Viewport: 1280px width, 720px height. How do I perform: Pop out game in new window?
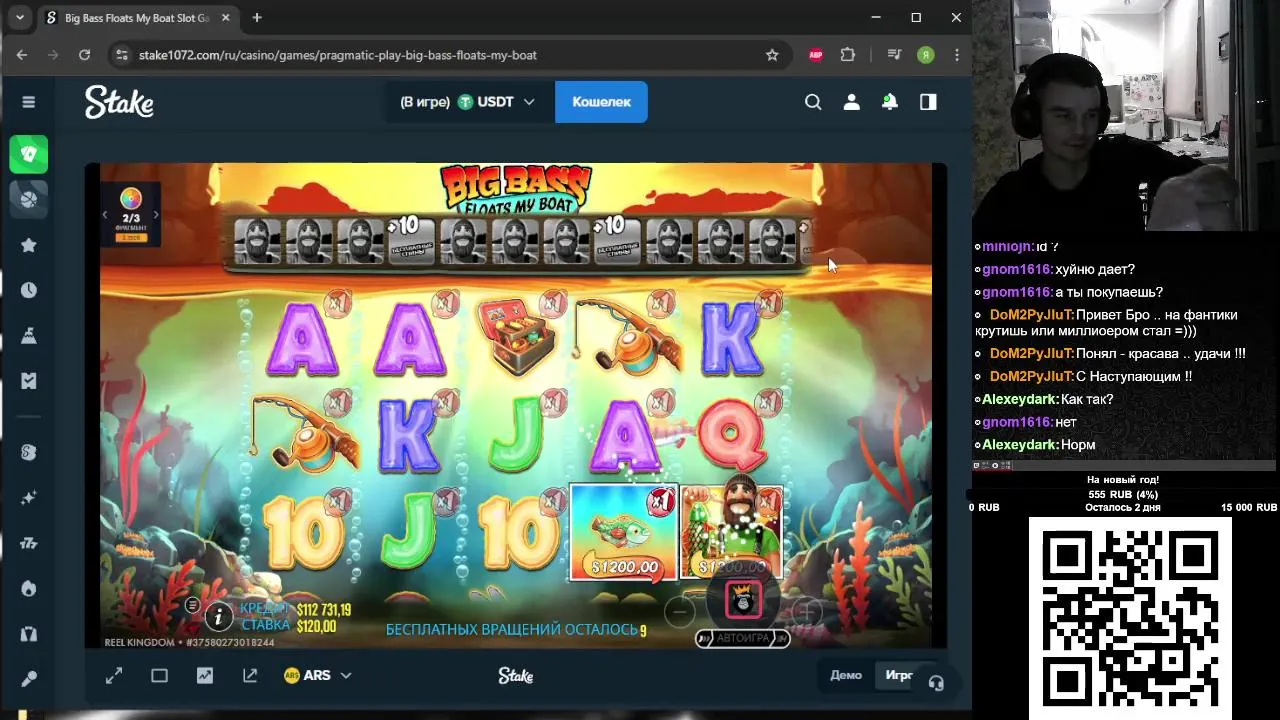250,676
